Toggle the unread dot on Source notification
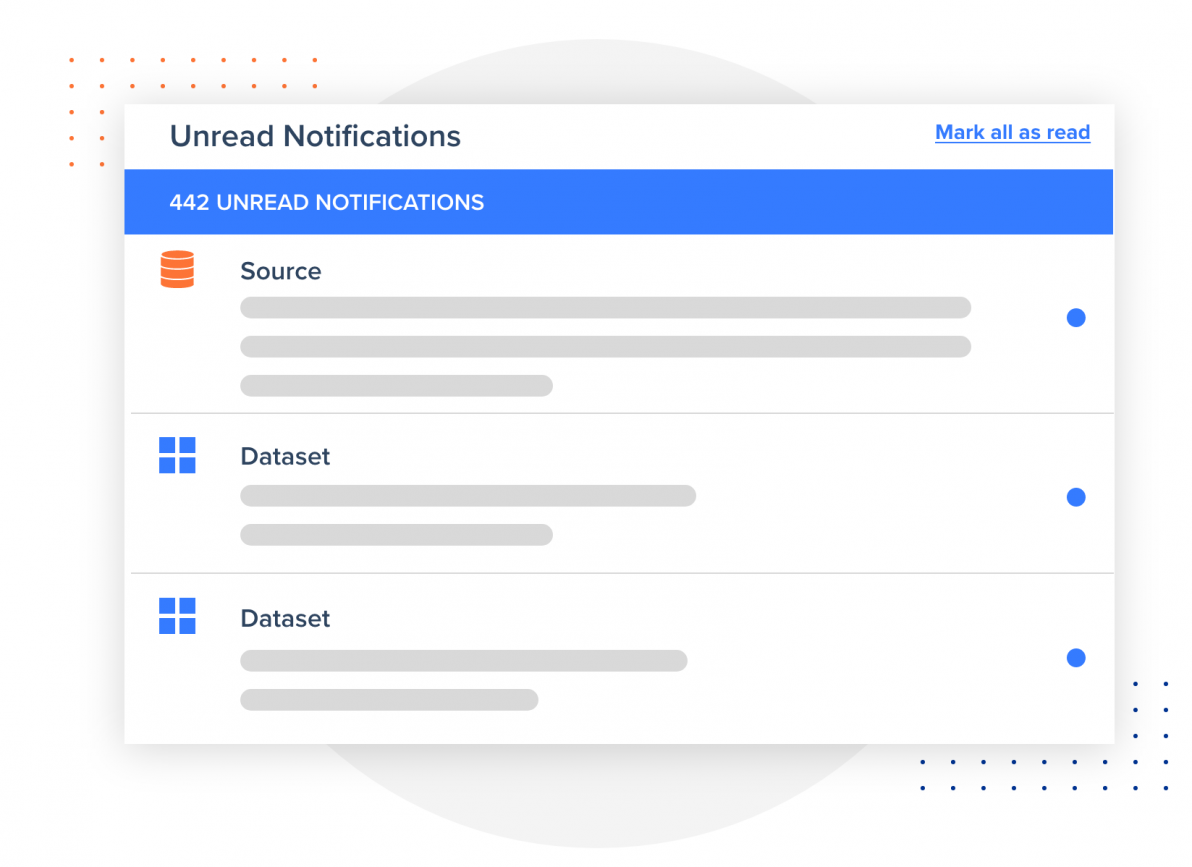The height and width of the screenshot is (867, 1192). point(1076,318)
